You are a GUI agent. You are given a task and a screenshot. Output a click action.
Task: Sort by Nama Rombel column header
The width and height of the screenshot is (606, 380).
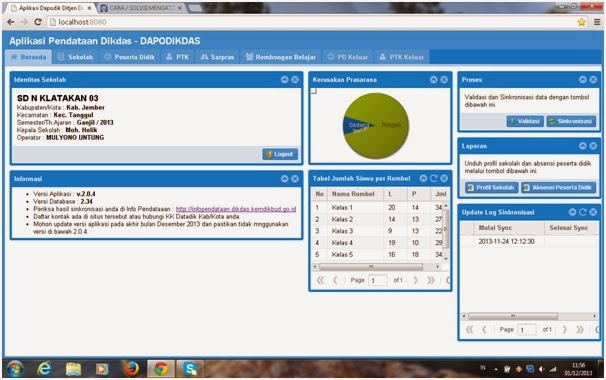point(356,194)
